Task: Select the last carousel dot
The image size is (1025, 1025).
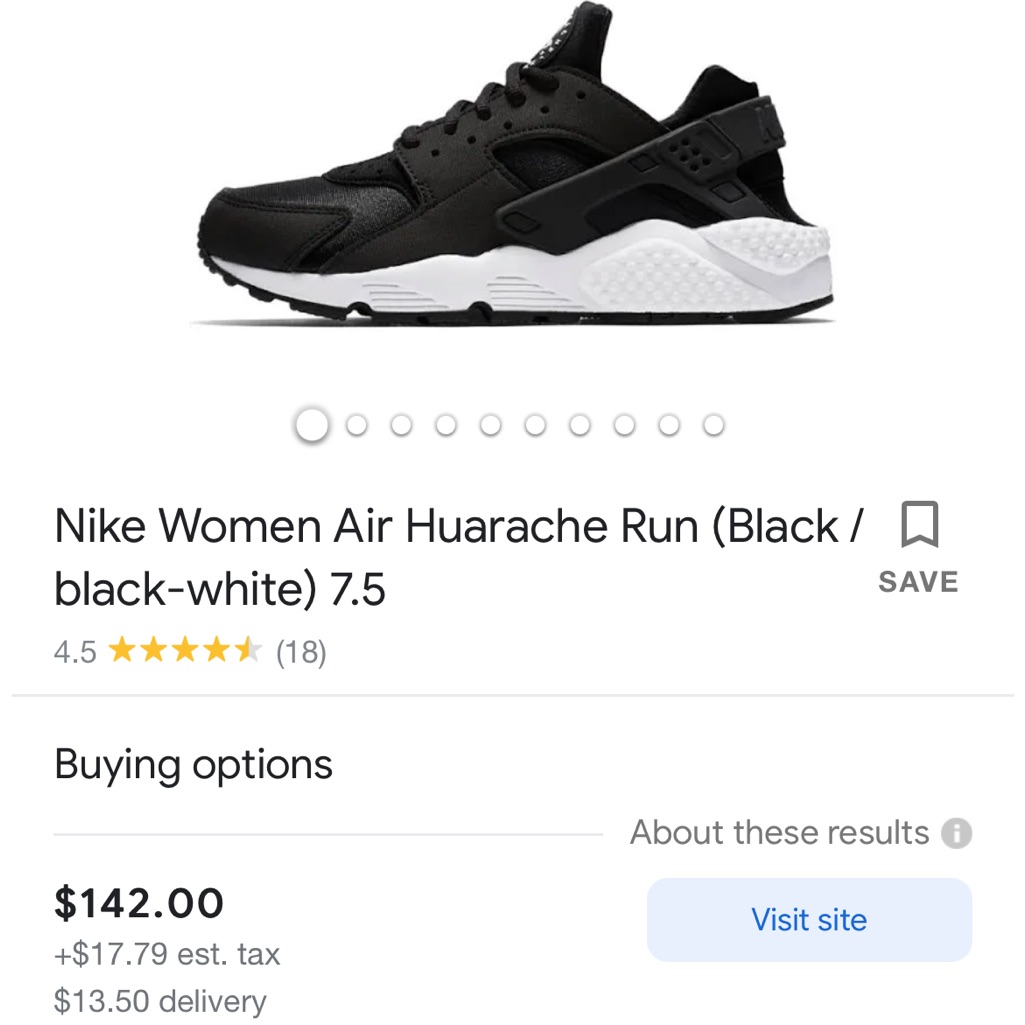Action: (x=714, y=424)
